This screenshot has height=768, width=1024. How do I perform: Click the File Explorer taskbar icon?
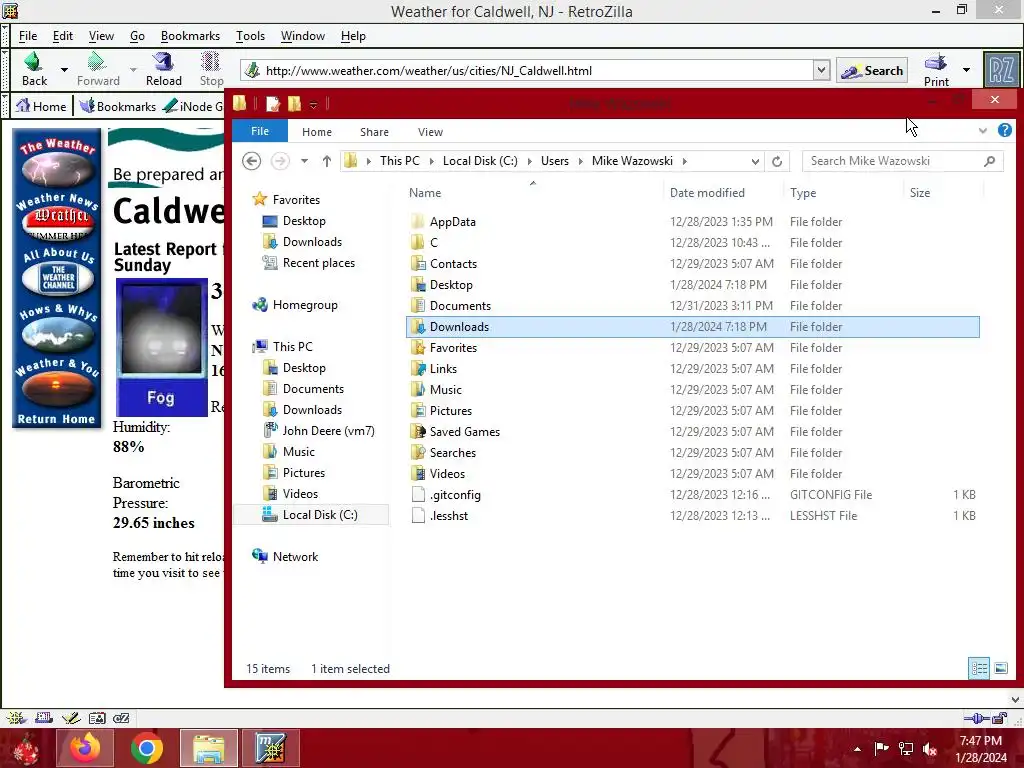point(208,748)
